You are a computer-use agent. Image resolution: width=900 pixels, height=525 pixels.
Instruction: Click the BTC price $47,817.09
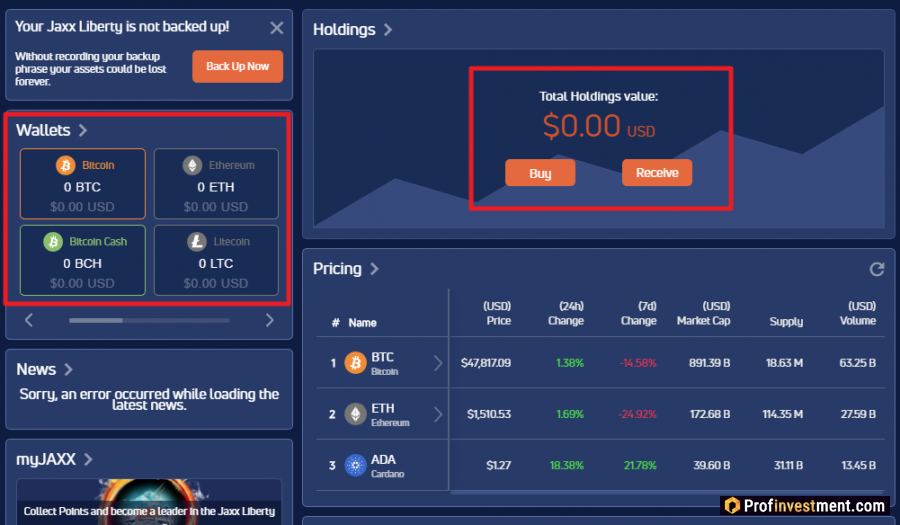click(486, 363)
